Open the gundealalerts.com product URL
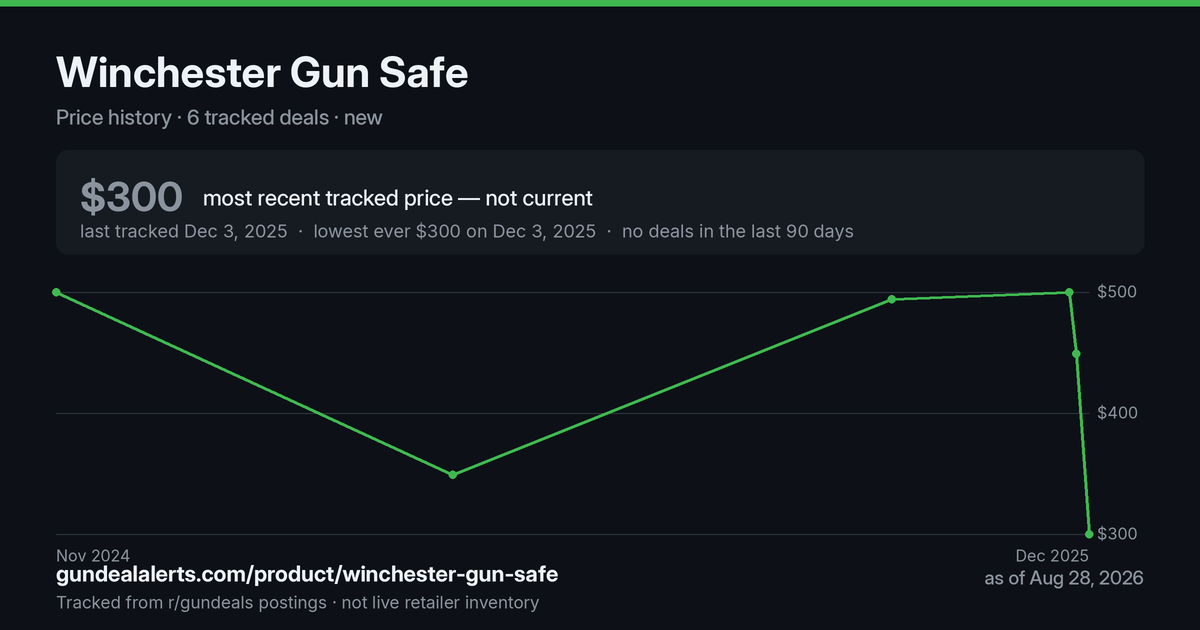 [x=307, y=575]
